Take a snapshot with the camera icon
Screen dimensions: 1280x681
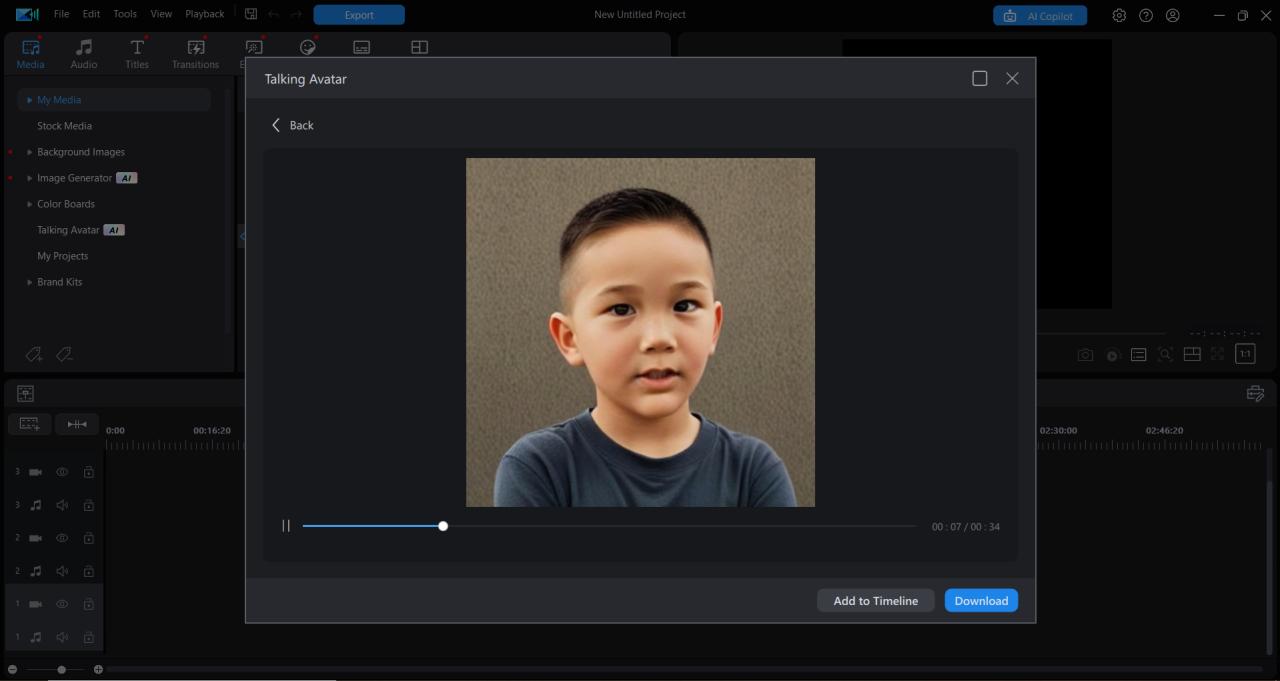tap(1085, 354)
